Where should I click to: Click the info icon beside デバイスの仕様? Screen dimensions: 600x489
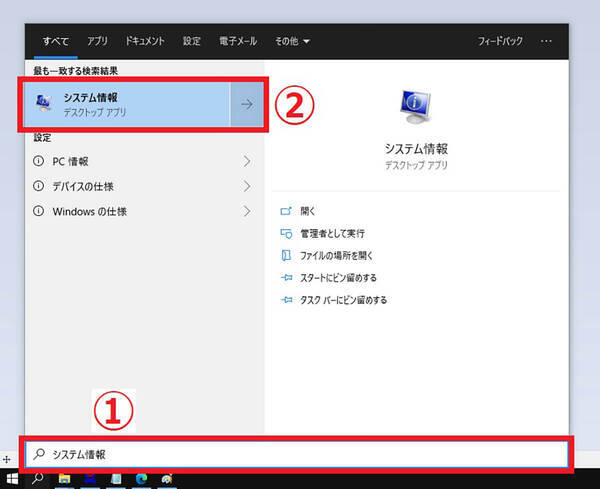click(x=39, y=186)
